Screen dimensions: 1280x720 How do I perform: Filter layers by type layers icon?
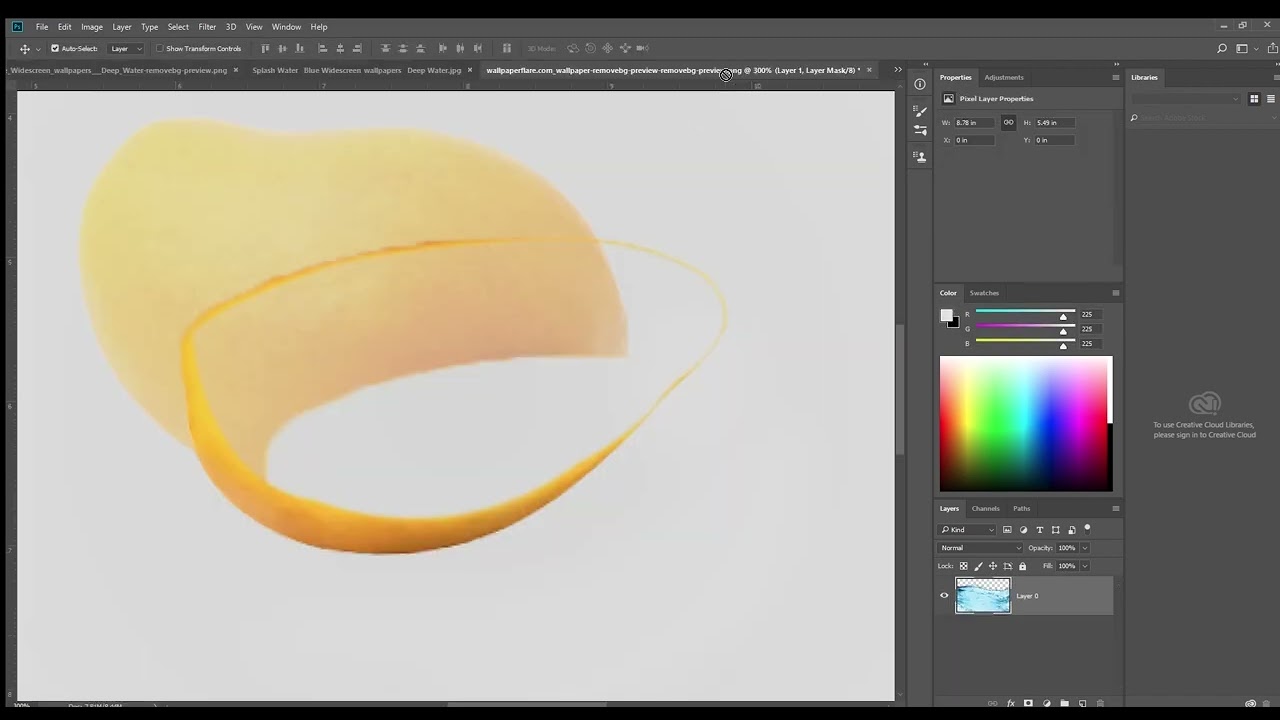point(1039,530)
